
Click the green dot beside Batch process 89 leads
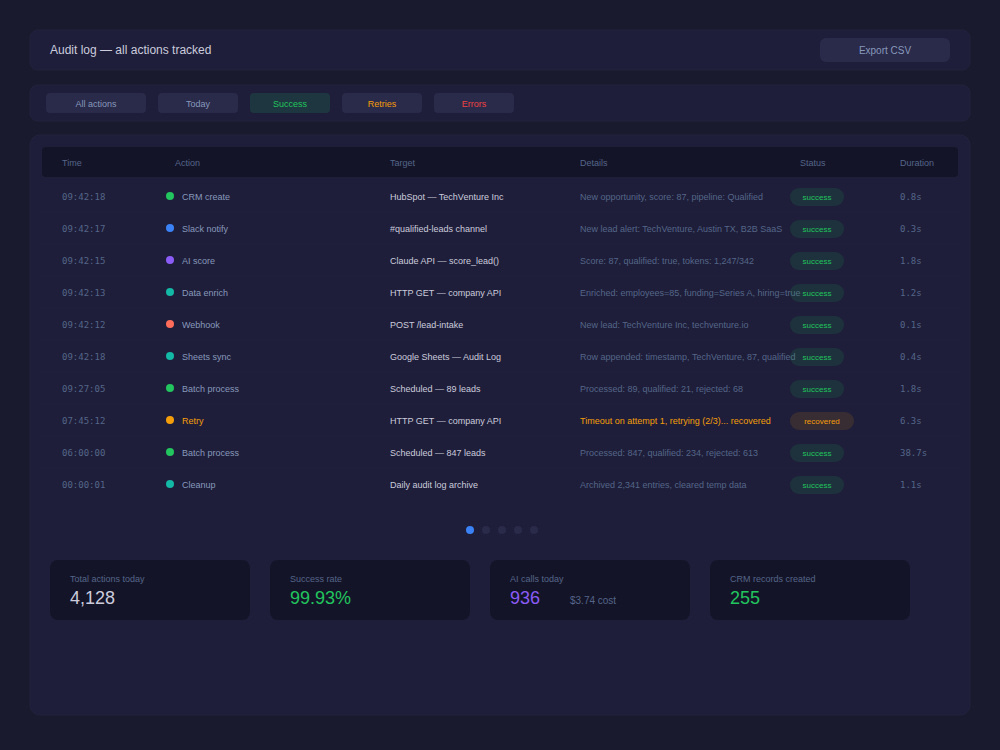coord(170,388)
